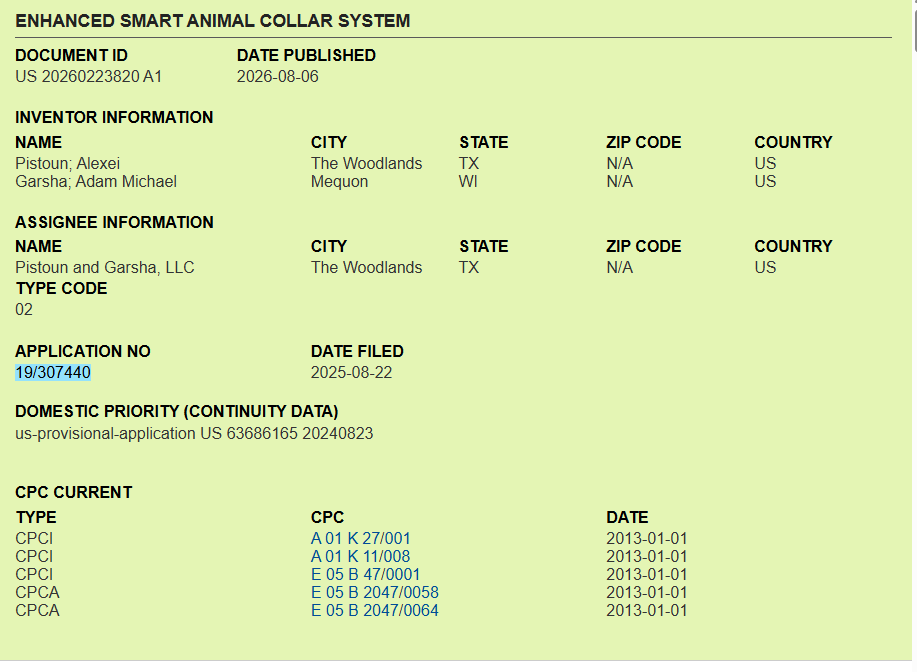Click type code value 02
917x672 pixels.
[x=24, y=309]
